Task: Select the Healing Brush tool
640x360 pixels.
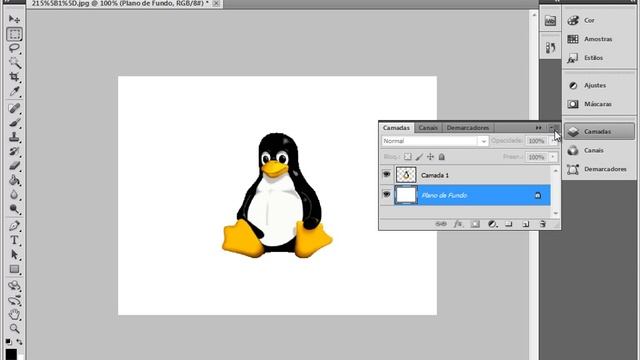Action: tap(14, 108)
